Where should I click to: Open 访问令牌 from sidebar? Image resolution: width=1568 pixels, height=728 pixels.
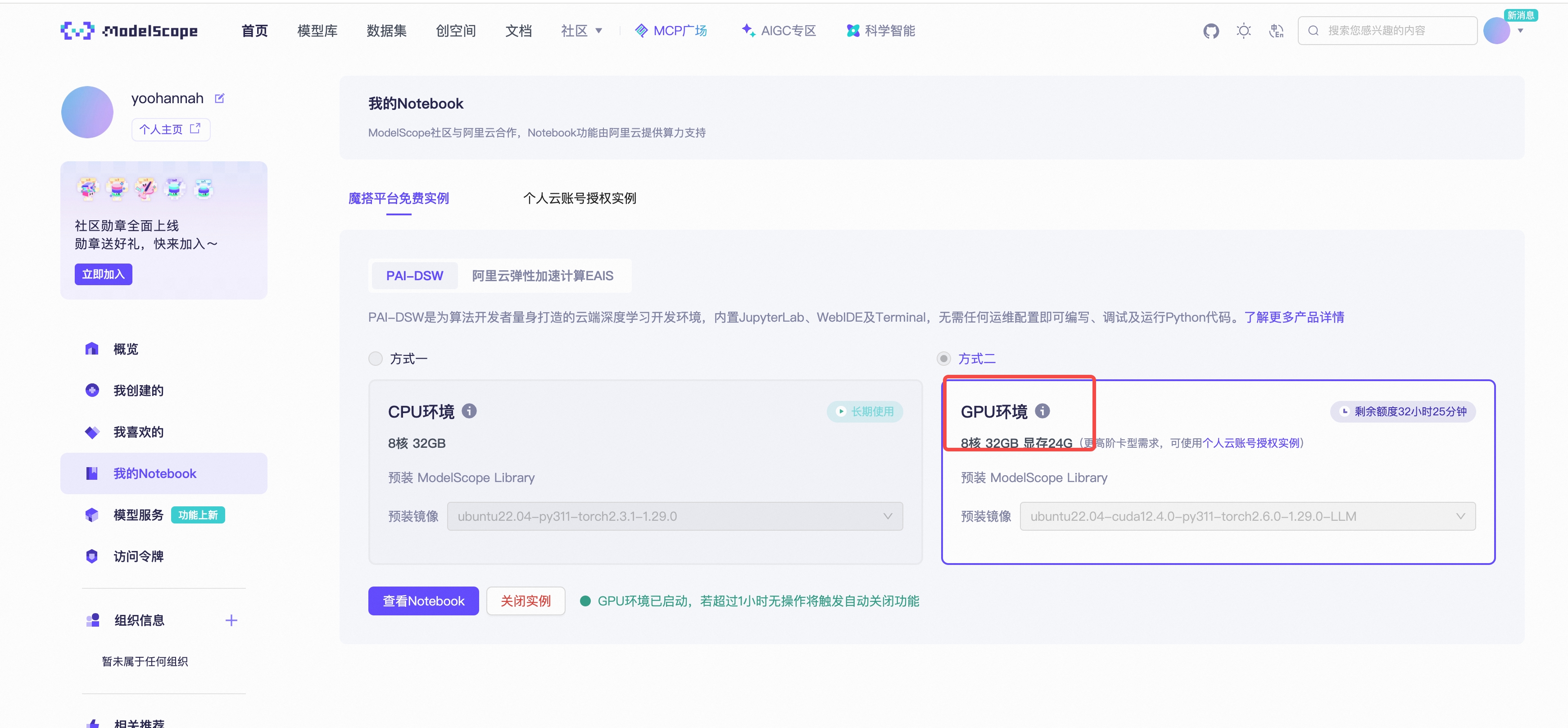coord(138,556)
